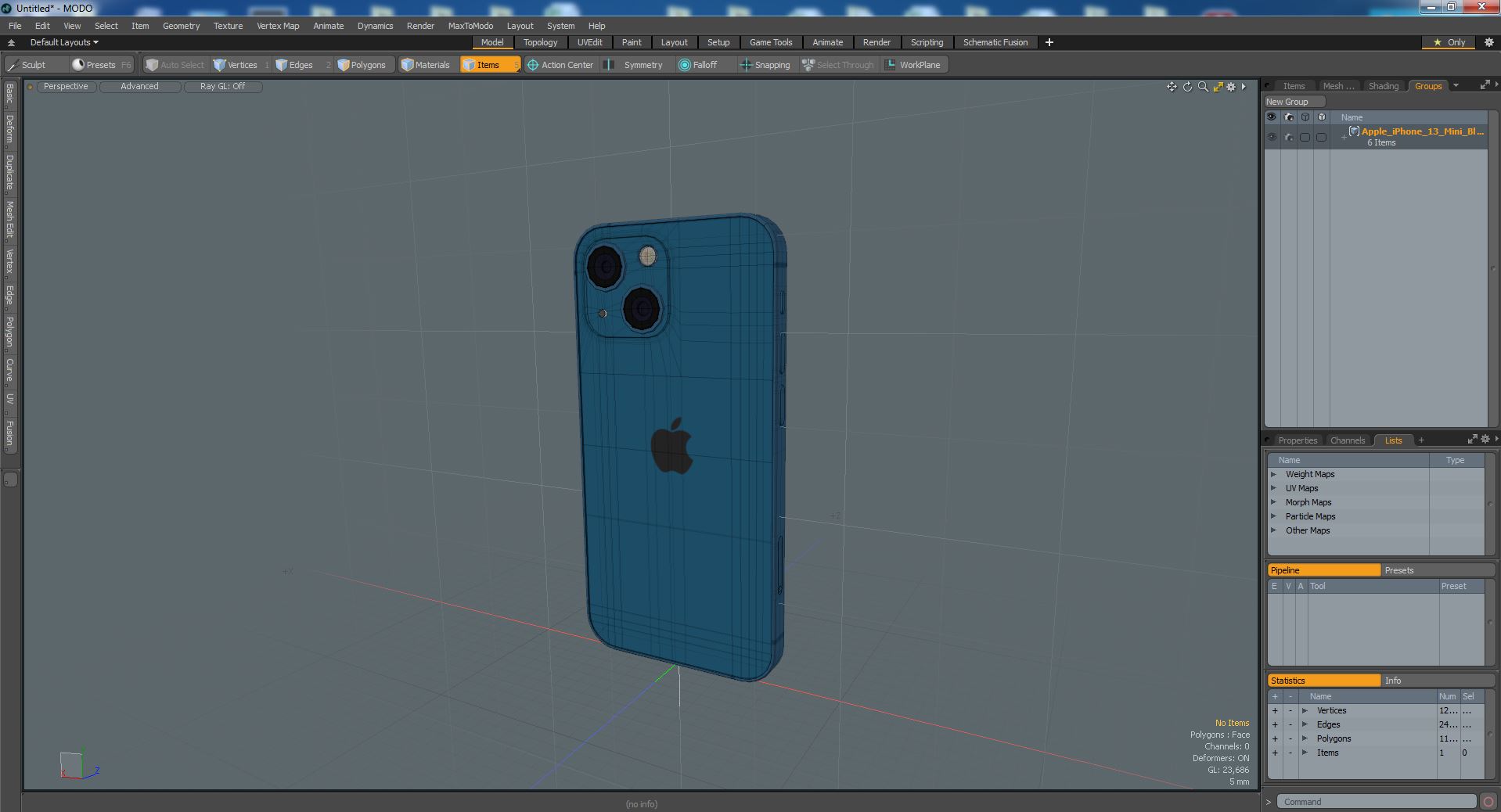Click the eye visibility column header icon
The image size is (1501, 812).
pyautogui.click(x=1271, y=117)
